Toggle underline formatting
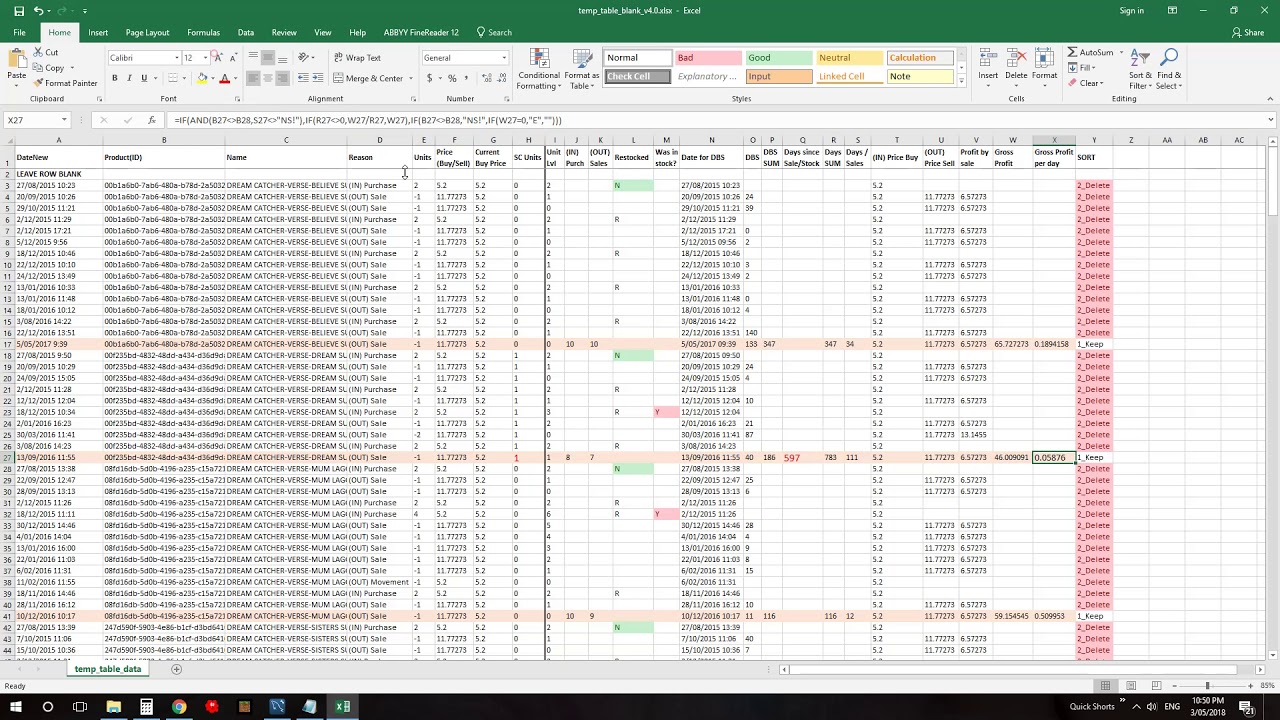This screenshot has height=720, width=1280. (x=143, y=78)
